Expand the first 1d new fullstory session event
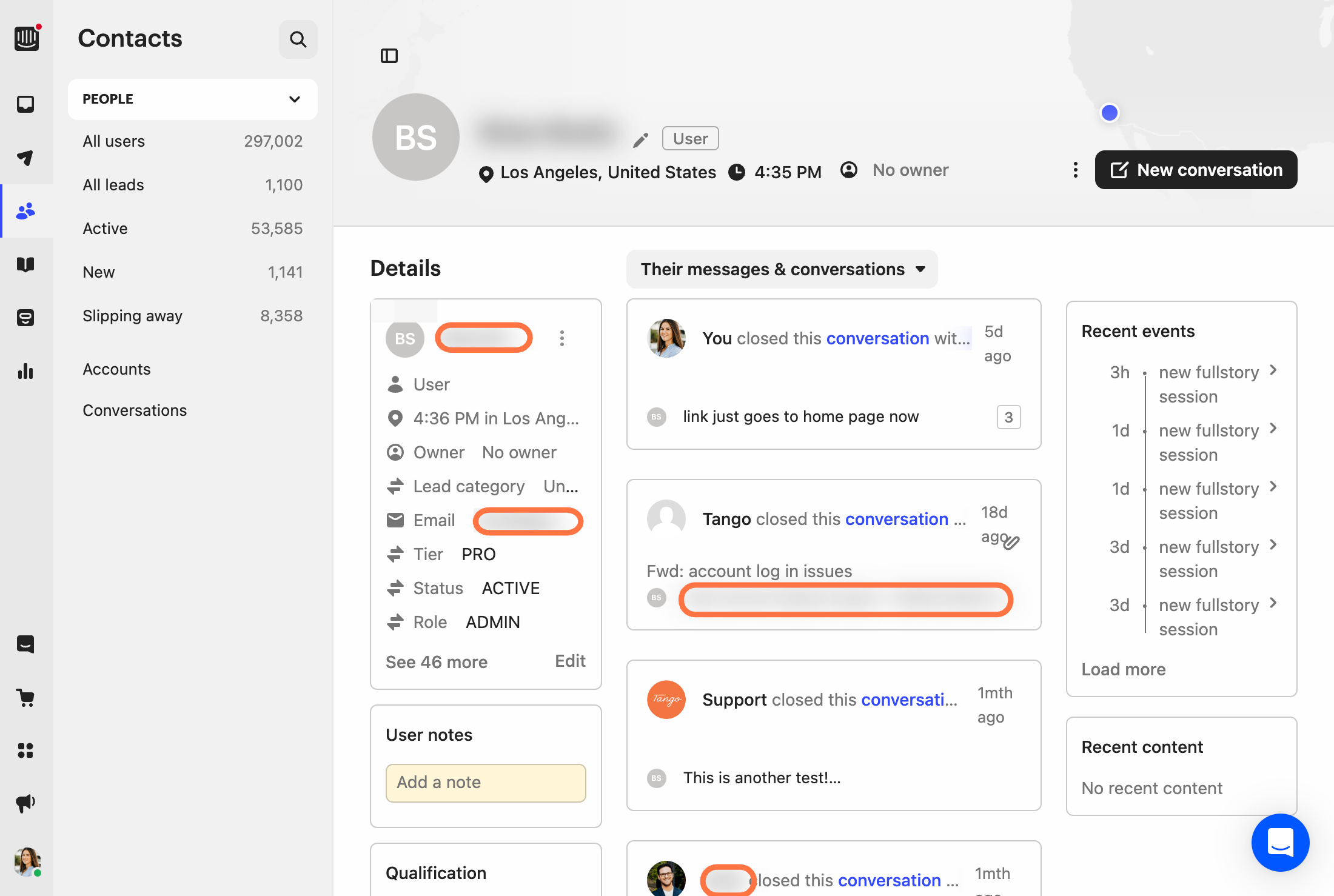The image size is (1334, 896). click(x=1274, y=429)
